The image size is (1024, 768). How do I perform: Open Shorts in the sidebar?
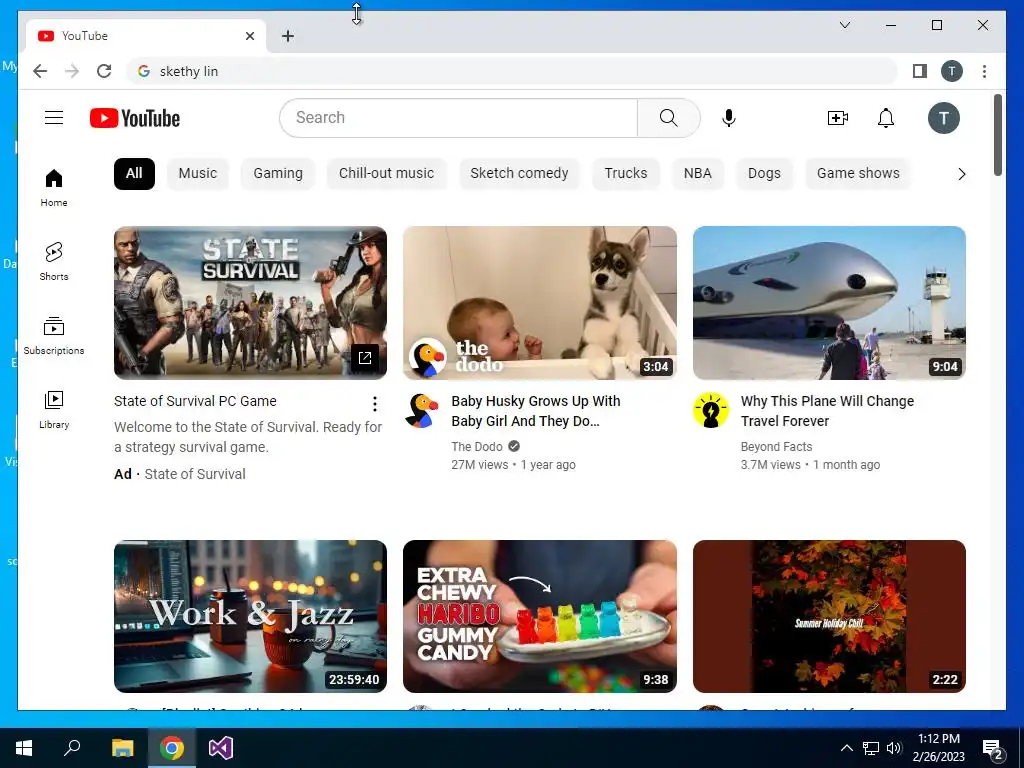[54, 261]
